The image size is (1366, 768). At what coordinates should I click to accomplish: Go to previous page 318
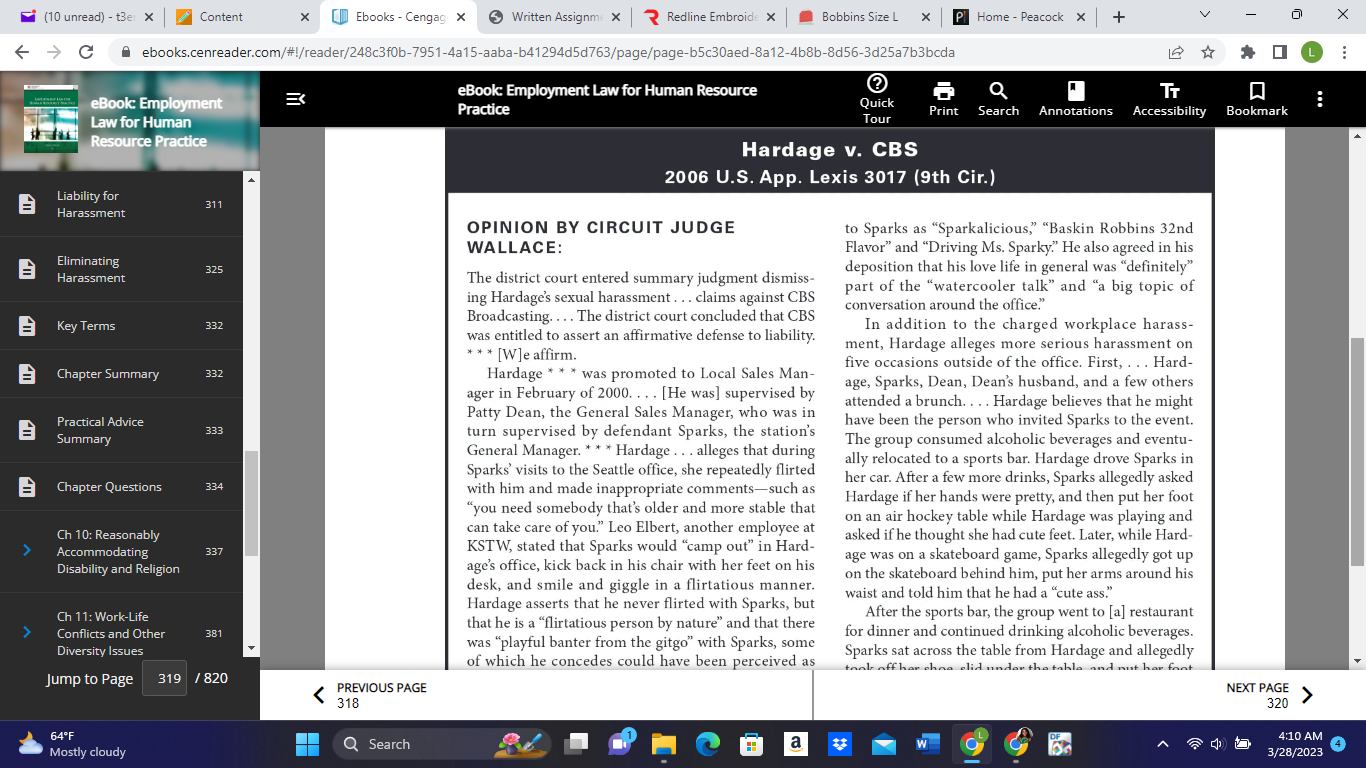point(372,695)
